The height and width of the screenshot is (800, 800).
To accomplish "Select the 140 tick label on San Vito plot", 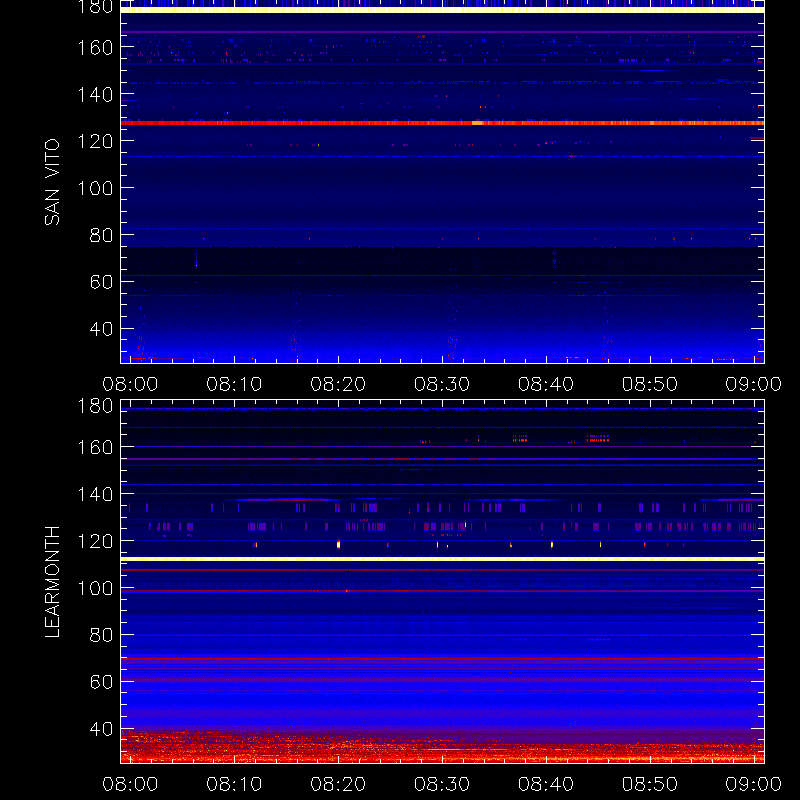I will 95,94.
